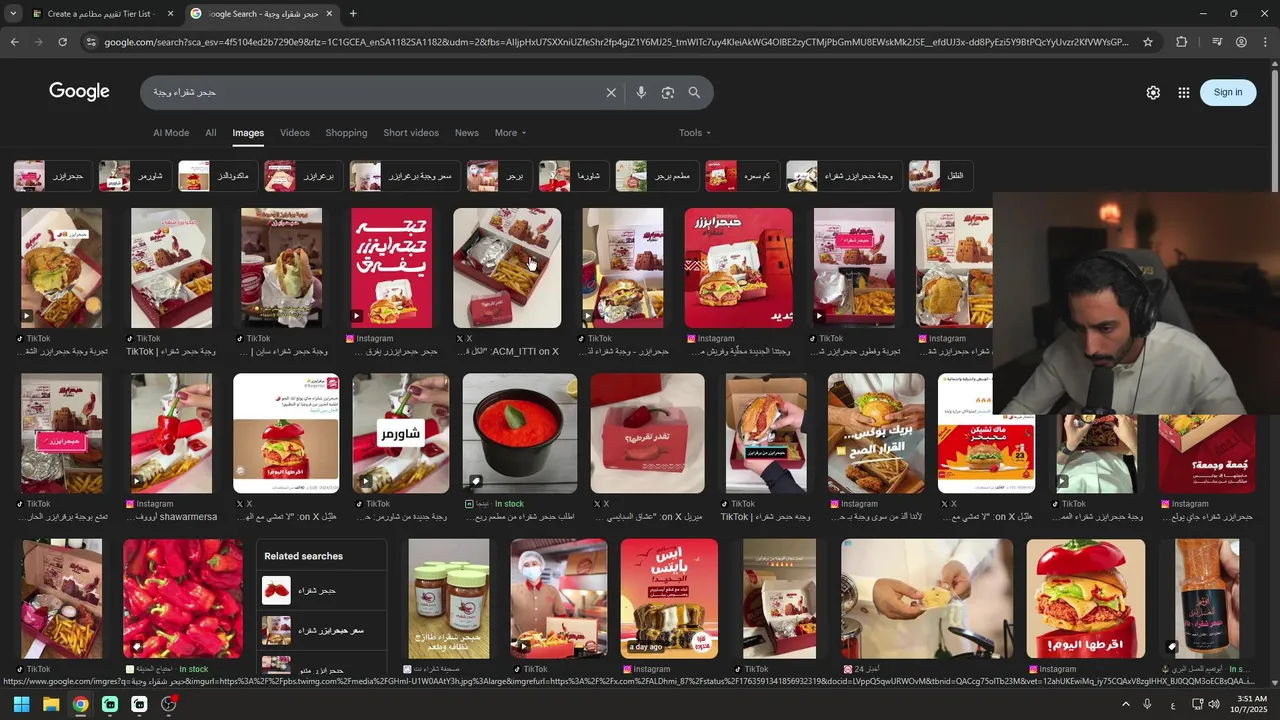Open a new browser tab
This screenshot has width=1280, height=720.
(x=353, y=14)
